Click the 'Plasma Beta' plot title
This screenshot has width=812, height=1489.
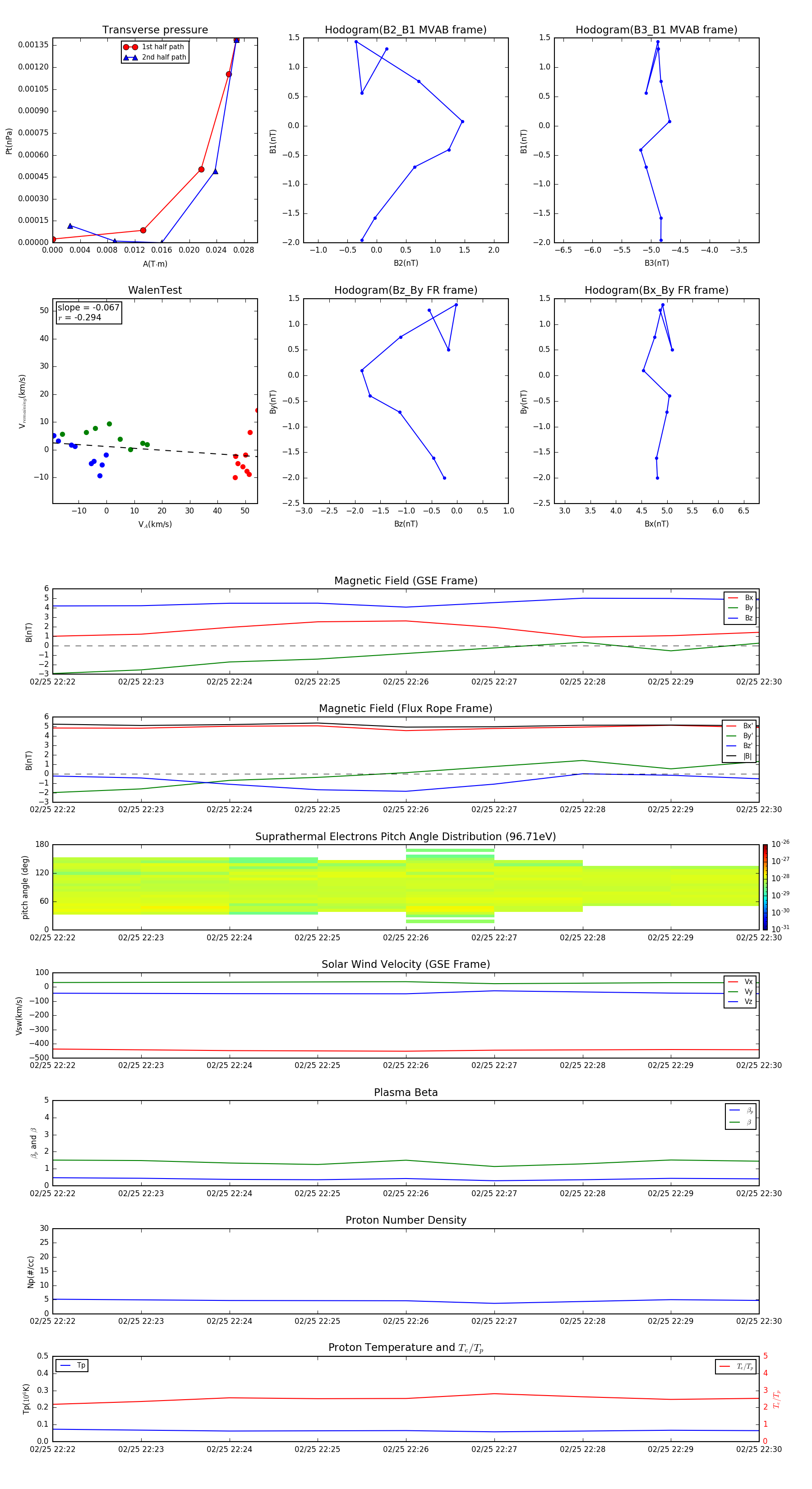pos(406,1092)
